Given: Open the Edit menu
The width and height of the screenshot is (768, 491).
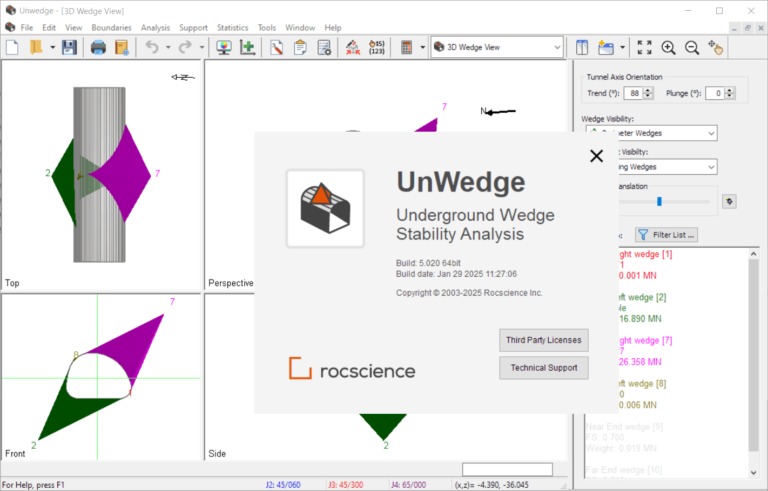Looking at the screenshot, I should pyautogui.click(x=48, y=27).
